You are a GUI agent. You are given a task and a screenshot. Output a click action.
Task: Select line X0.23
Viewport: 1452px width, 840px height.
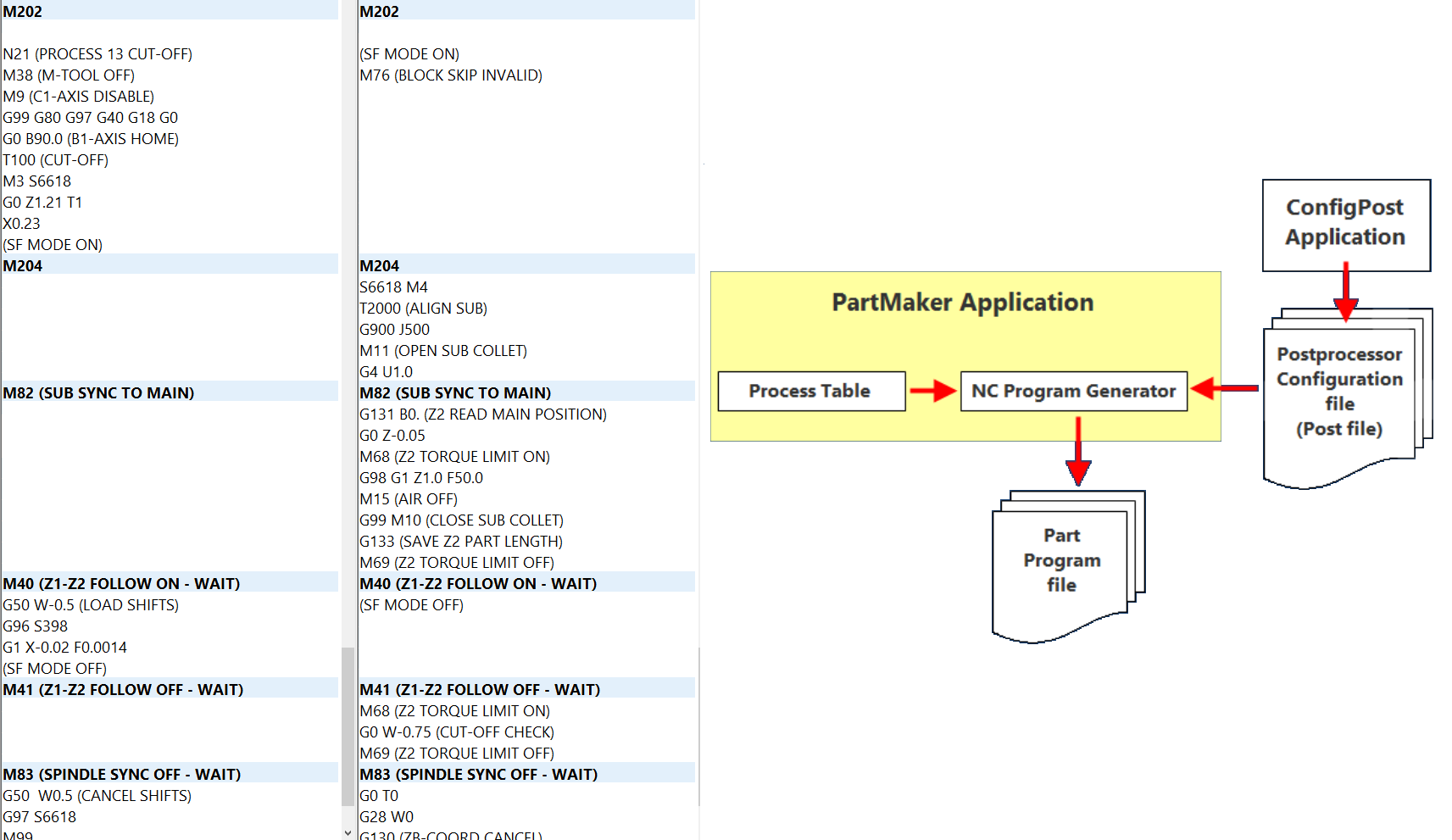coord(22,224)
